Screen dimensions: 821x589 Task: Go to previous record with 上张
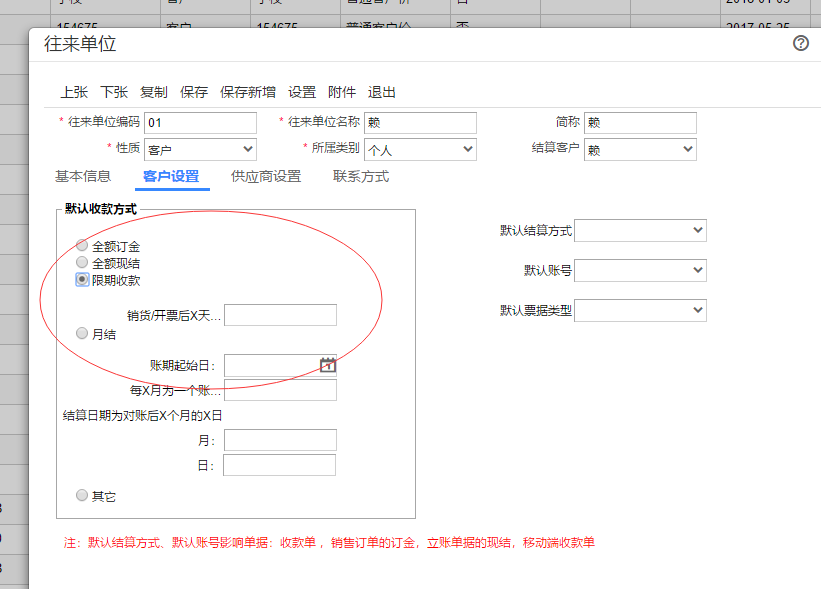pyautogui.click(x=74, y=92)
